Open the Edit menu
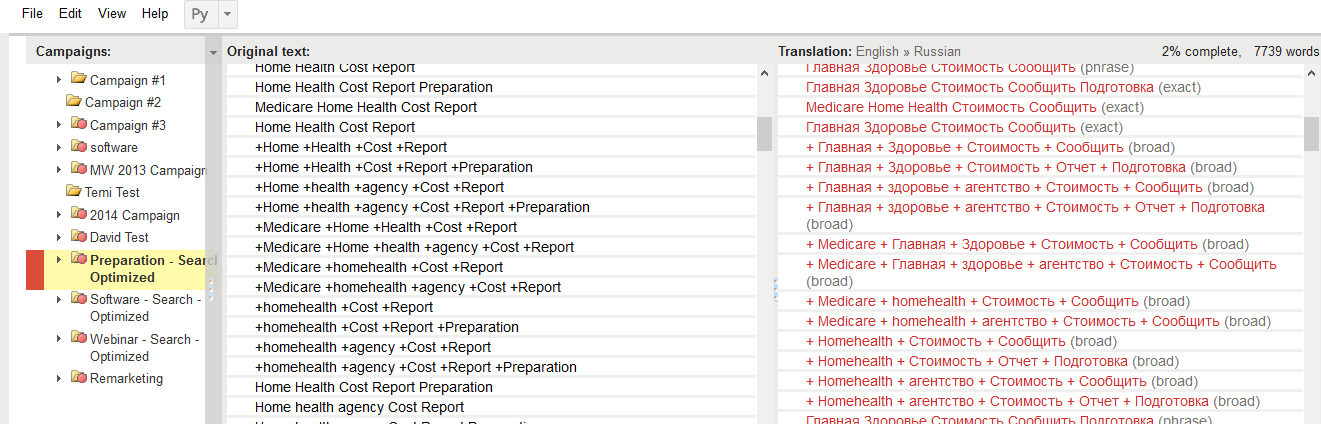This screenshot has height=424, width=1321. 70,14
